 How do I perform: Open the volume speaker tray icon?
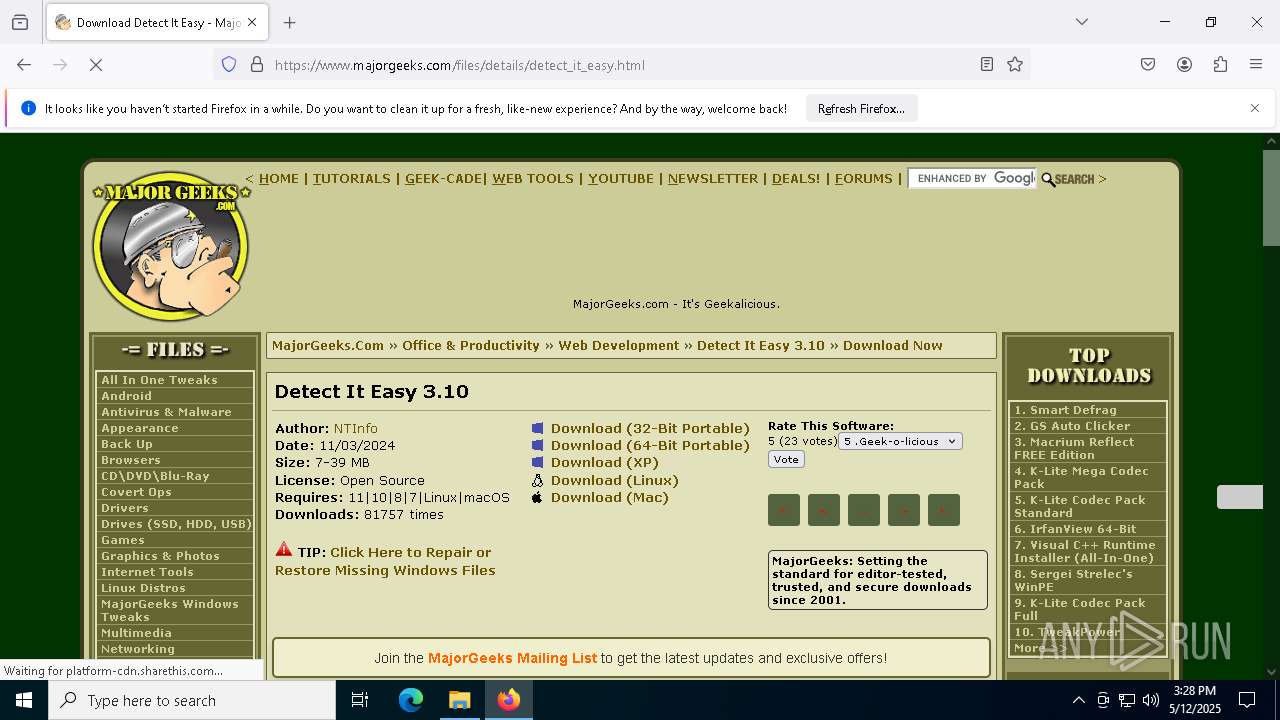1151,700
